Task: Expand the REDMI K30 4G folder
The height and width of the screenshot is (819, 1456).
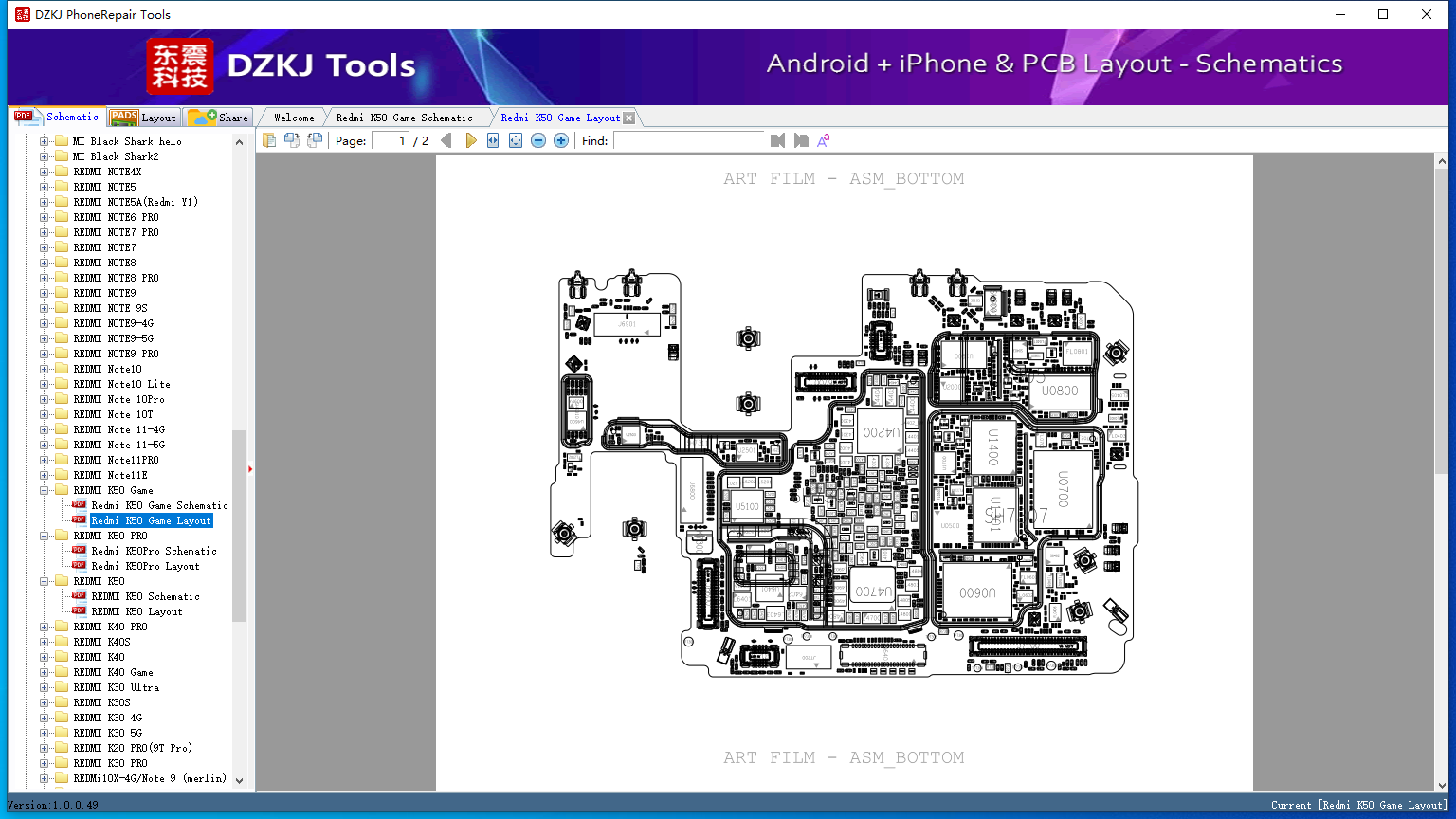Action: [x=44, y=718]
